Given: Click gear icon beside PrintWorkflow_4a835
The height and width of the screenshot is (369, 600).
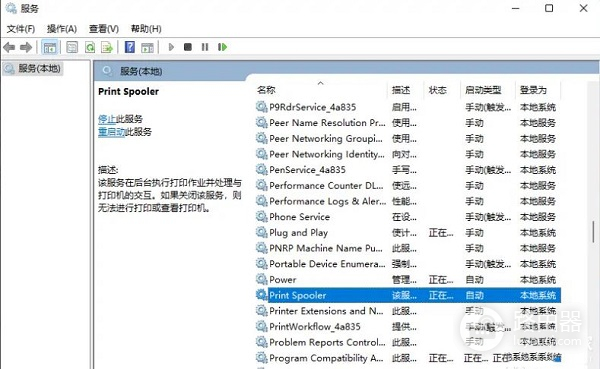Looking at the screenshot, I should pyautogui.click(x=261, y=327).
